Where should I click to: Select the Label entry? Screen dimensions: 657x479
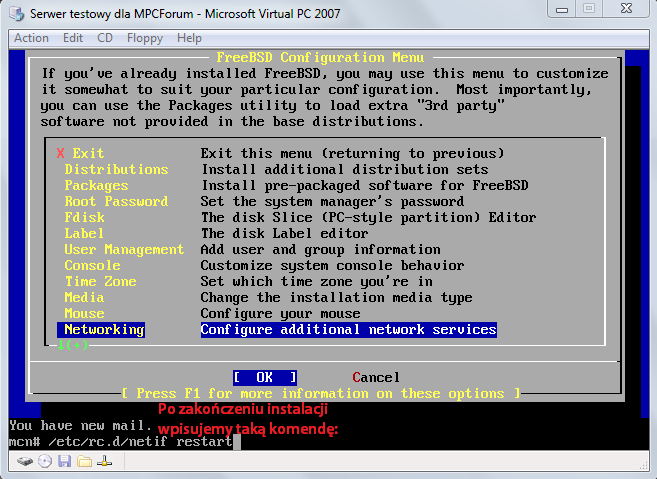(84, 233)
